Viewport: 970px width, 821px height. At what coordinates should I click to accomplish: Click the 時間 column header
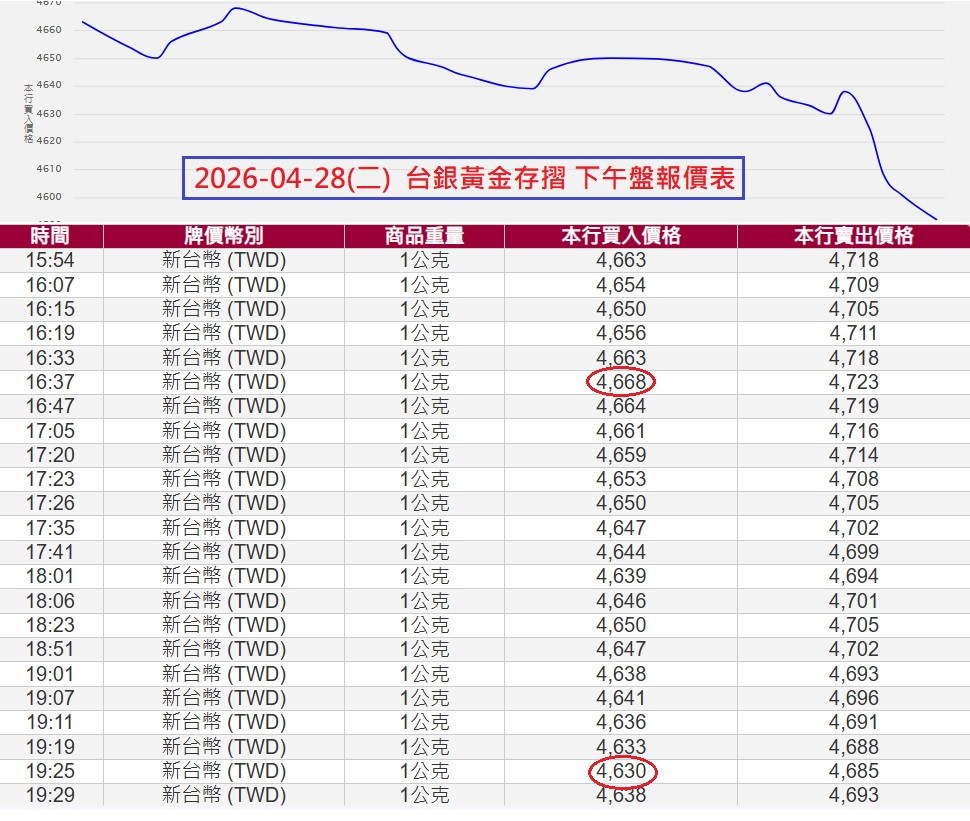coord(50,236)
